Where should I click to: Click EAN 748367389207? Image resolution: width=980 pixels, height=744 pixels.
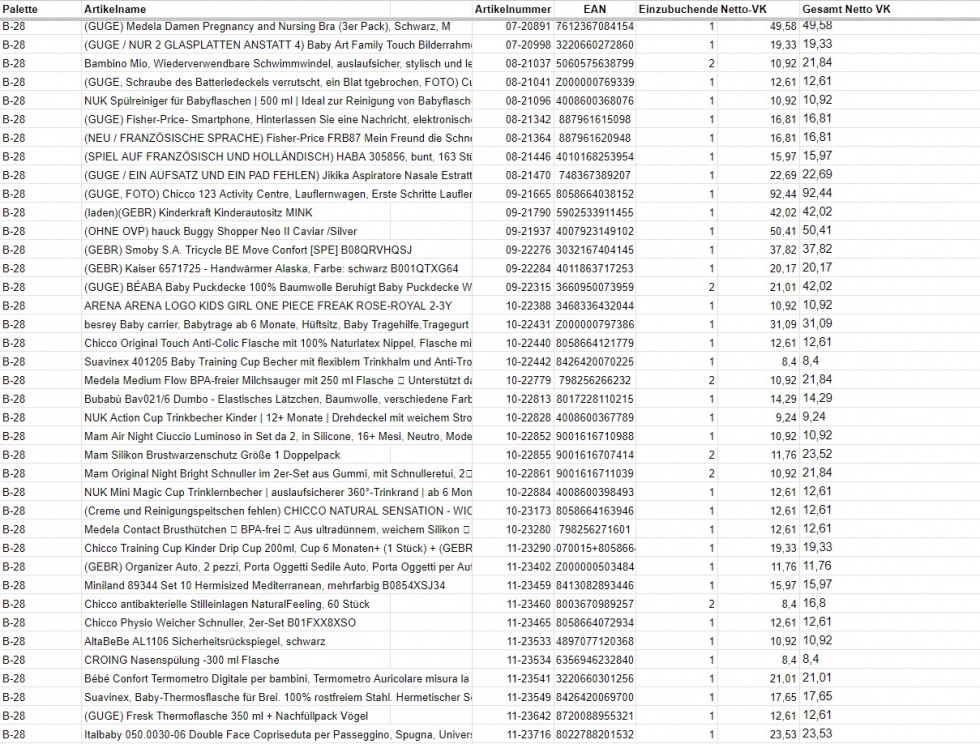click(x=595, y=176)
